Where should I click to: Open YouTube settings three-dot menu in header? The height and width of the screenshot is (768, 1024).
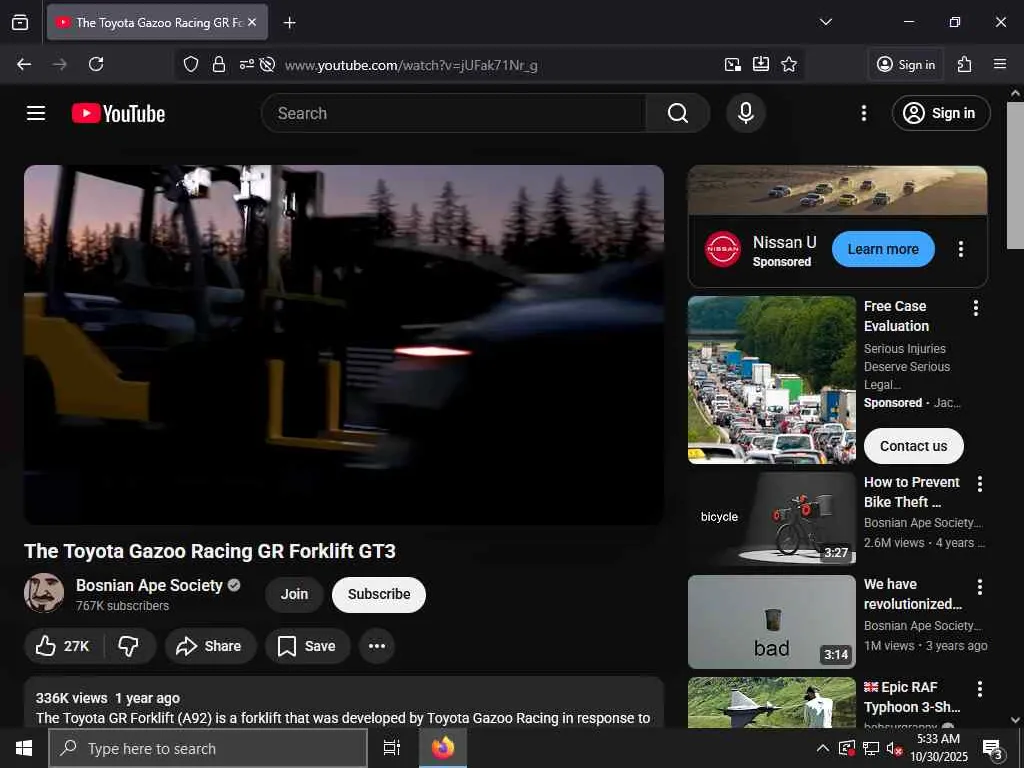point(863,113)
